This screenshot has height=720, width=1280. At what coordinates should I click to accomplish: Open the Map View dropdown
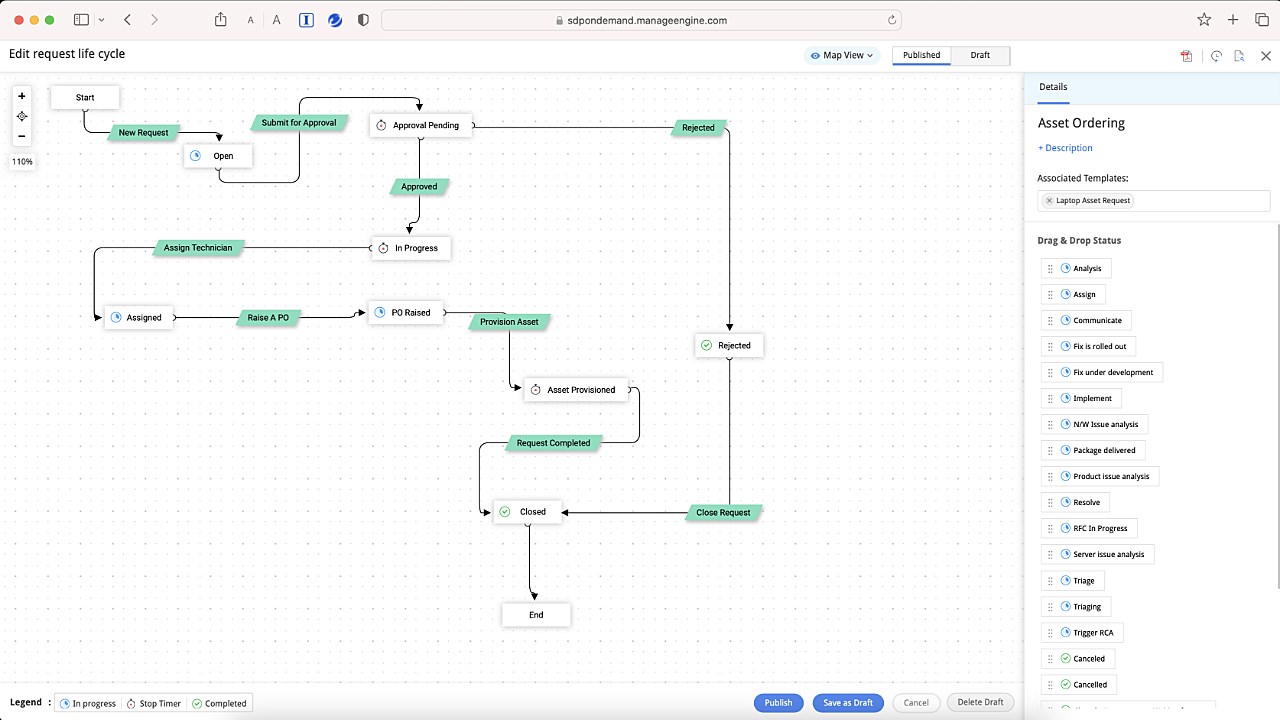tap(842, 55)
